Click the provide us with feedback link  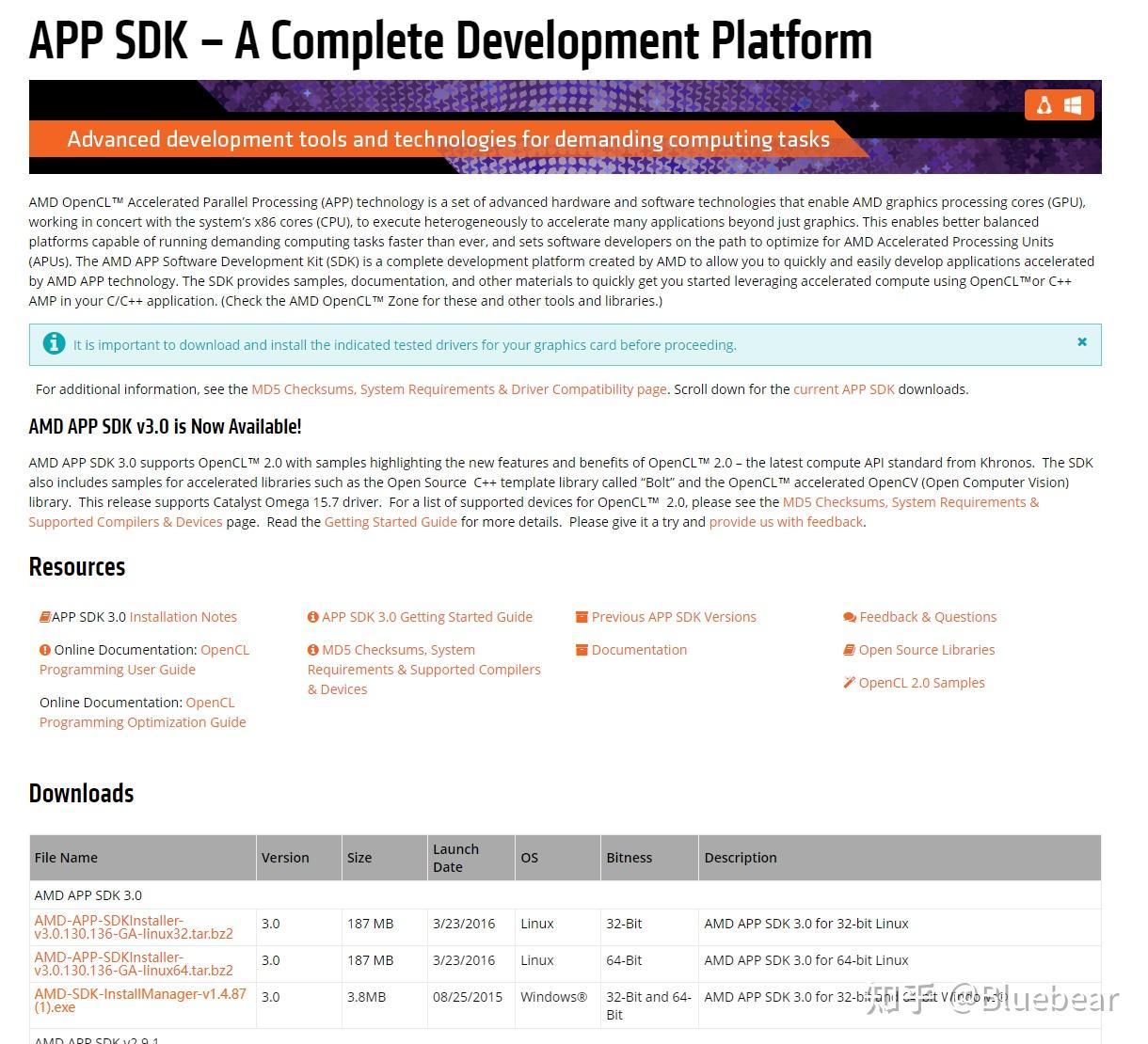tap(786, 521)
